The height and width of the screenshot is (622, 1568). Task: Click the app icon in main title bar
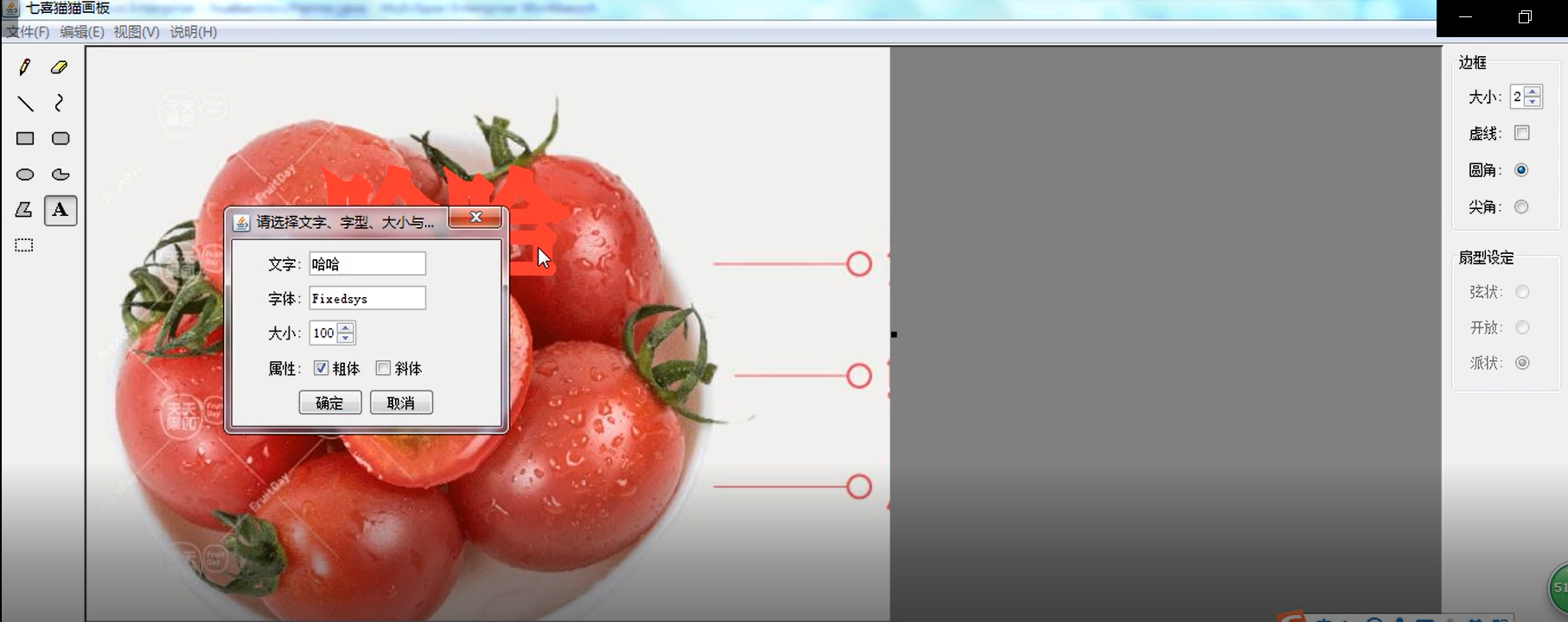tap(11, 8)
